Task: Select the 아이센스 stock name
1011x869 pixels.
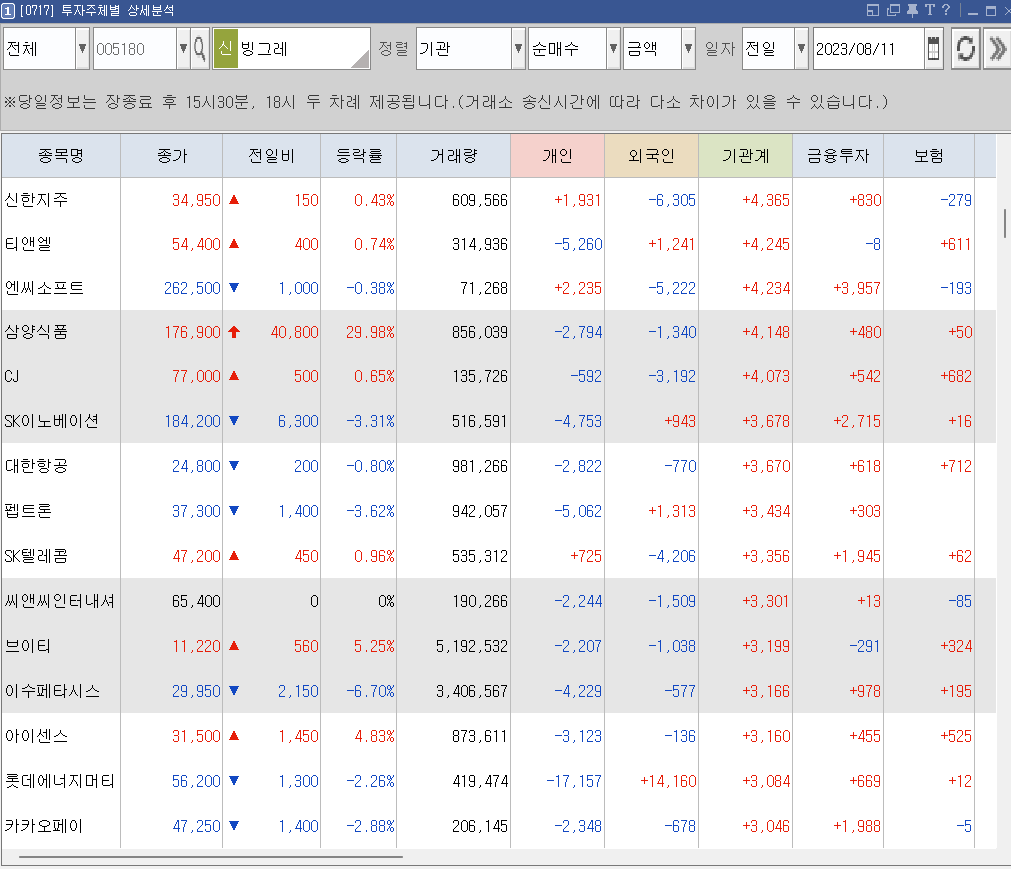Action: coord(36,736)
